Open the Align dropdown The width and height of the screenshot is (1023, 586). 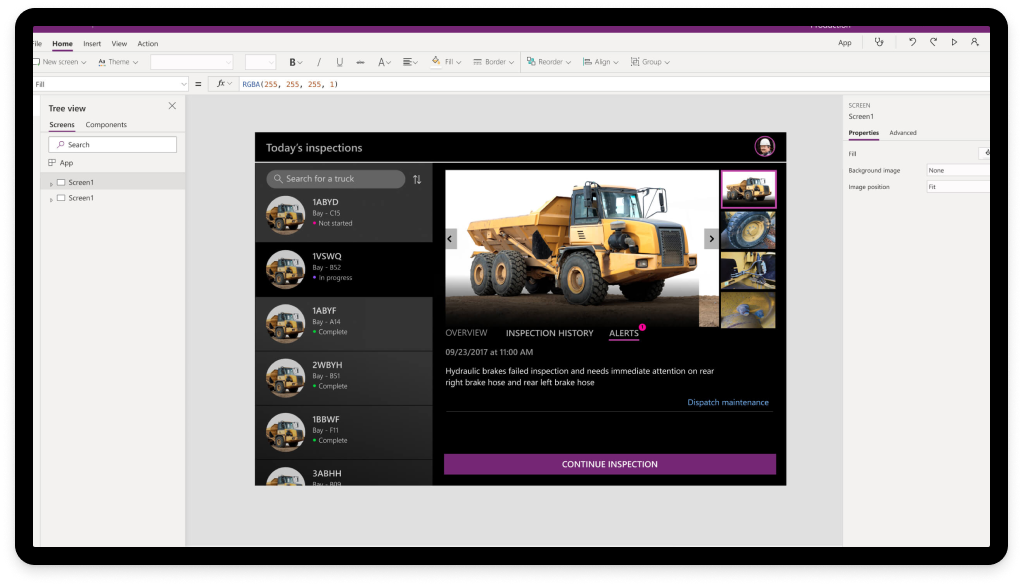pos(600,62)
